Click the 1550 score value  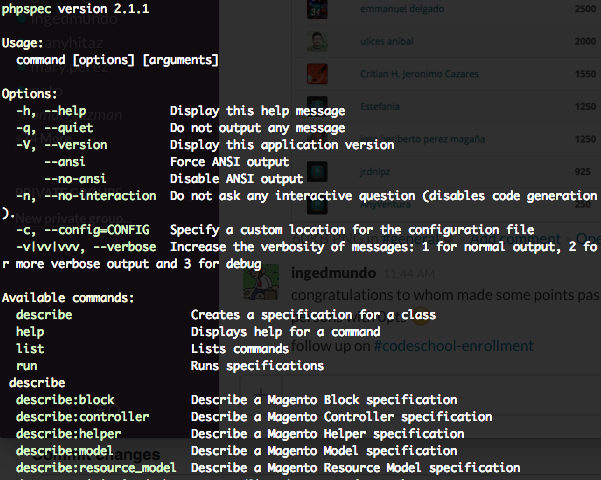tap(585, 74)
